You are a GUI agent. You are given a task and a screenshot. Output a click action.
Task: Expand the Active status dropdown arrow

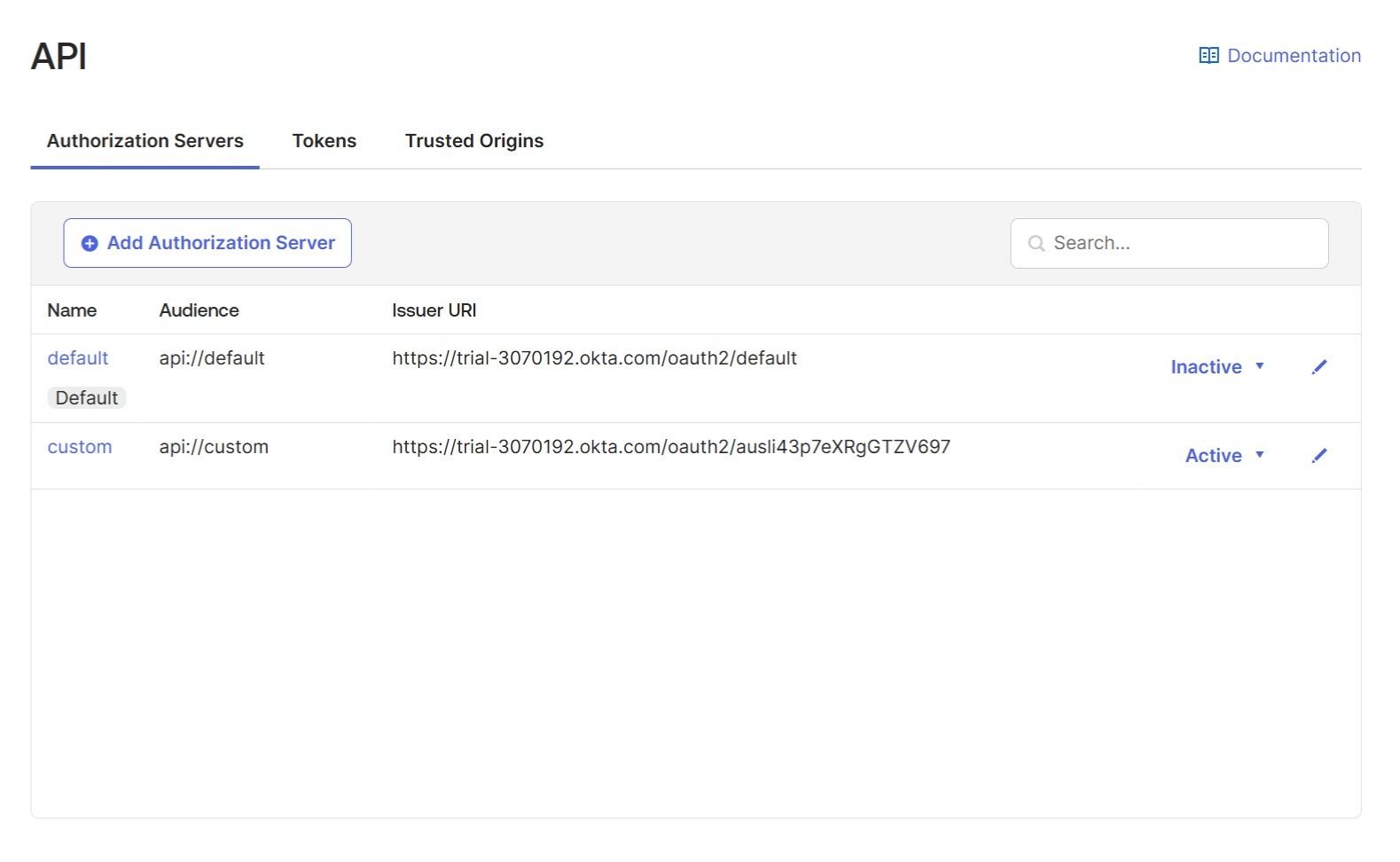tap(1259, 455)
